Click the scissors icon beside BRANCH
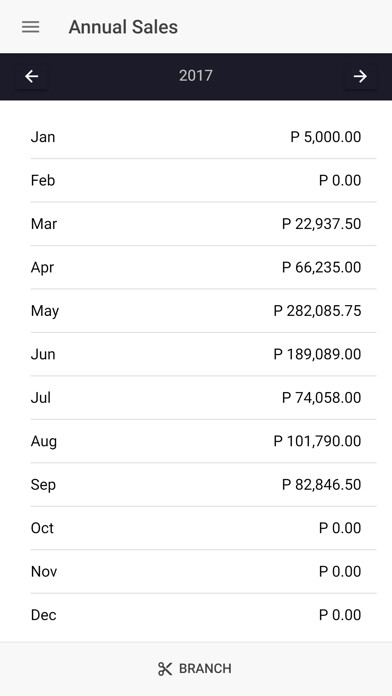This screenshot has width=392, height=696. coord(165,669)
